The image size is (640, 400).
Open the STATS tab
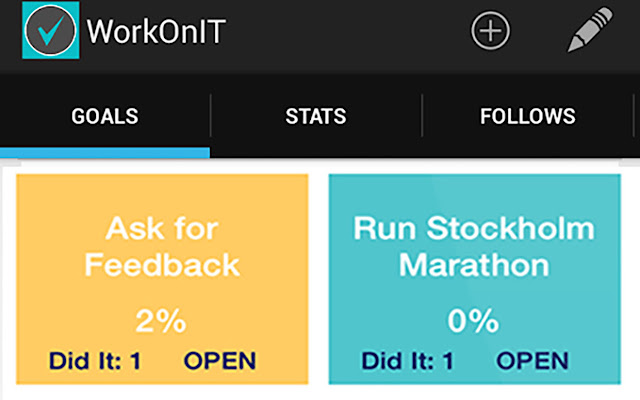point(316,116)
